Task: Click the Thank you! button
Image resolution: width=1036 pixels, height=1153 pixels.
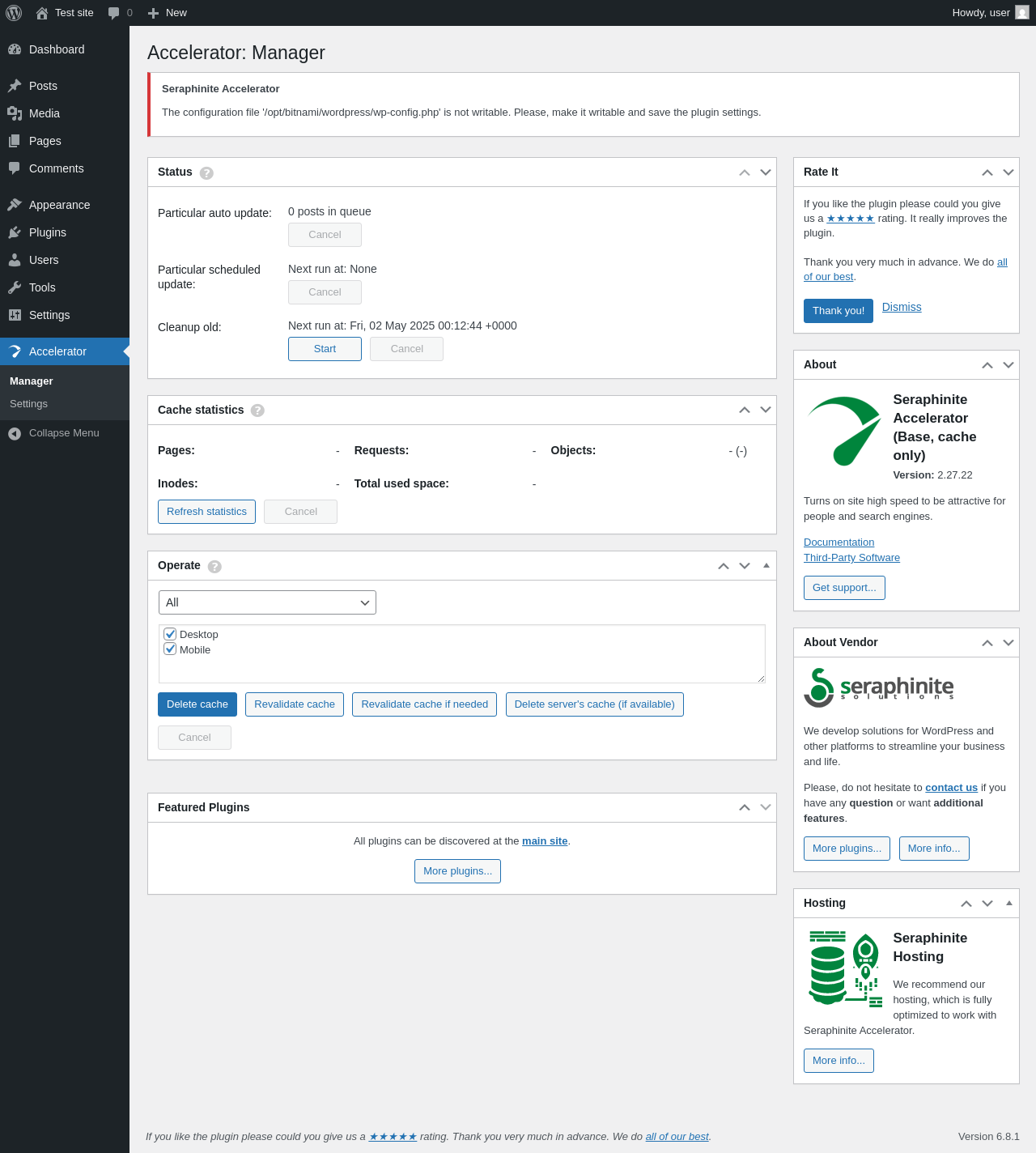Action: (x=839, y=311)
